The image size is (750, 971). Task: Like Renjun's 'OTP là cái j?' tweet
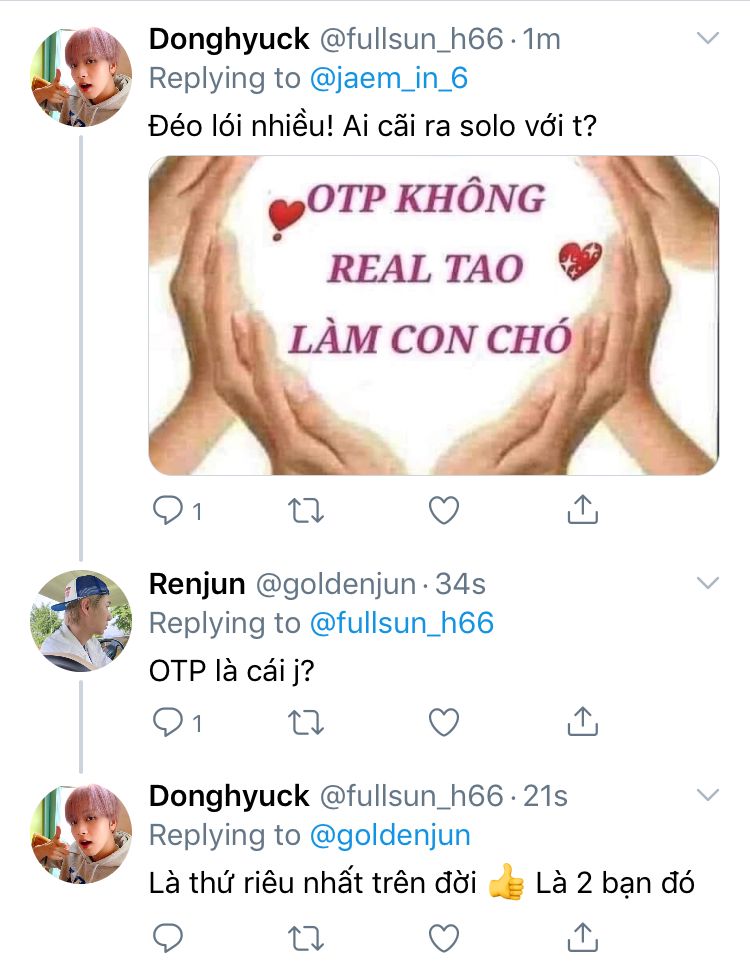[x=443, y=721]
